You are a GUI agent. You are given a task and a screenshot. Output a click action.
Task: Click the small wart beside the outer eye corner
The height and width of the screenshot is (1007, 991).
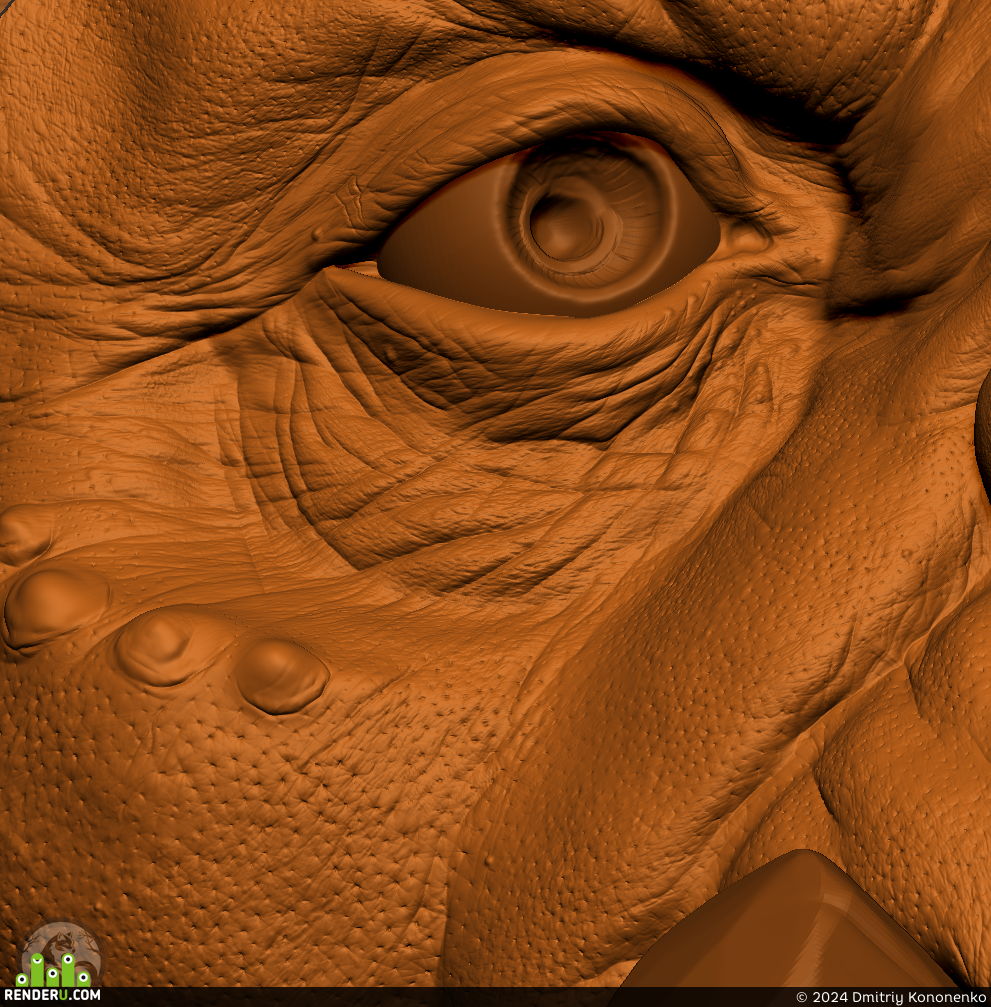pyautogui.click(x=319, y=233)
